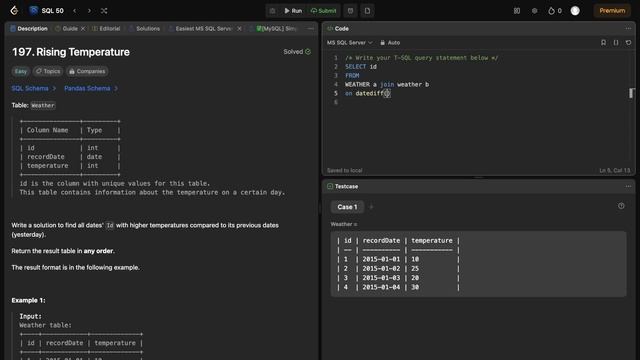640x360 pixels.
Task: Click the '2015-01-04' testcase row
Action: [398, 287]
